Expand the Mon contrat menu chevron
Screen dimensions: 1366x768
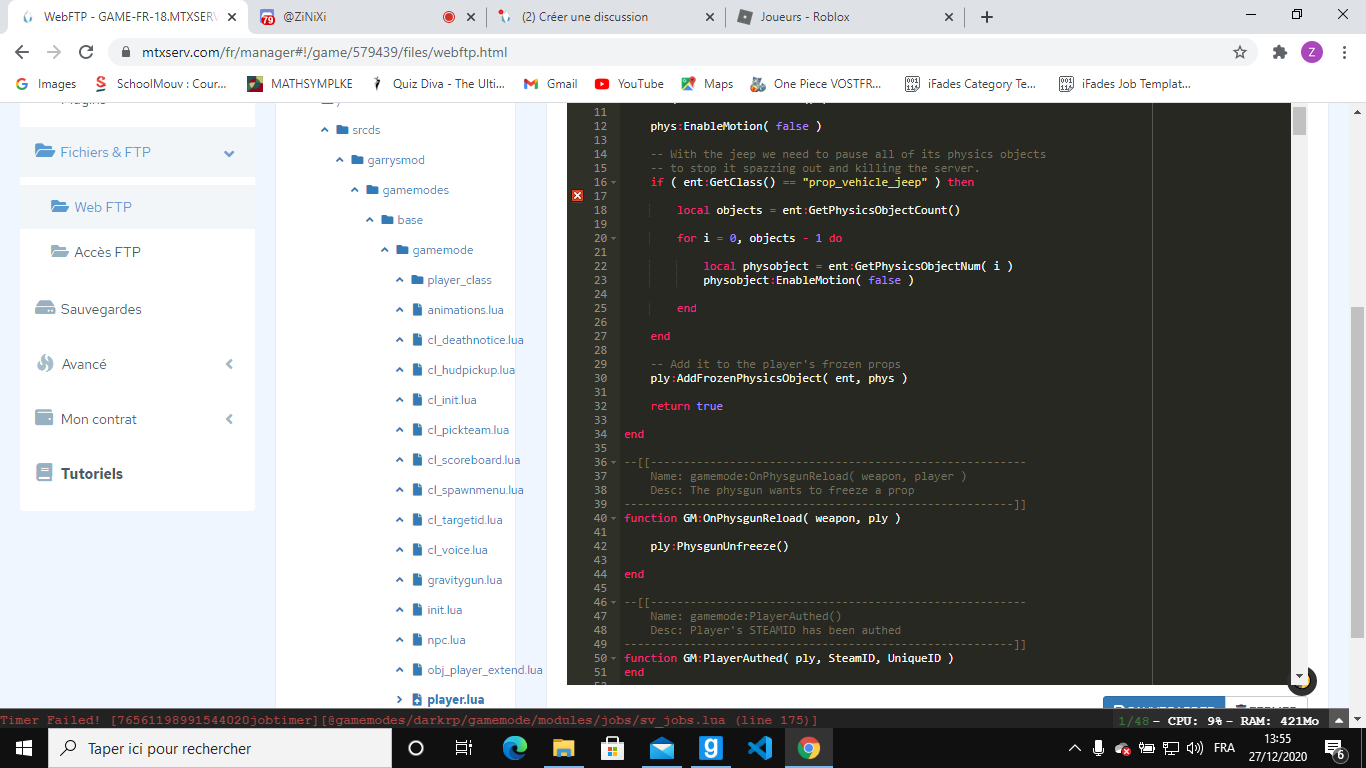pyautogui.click(x=229, y=419)
